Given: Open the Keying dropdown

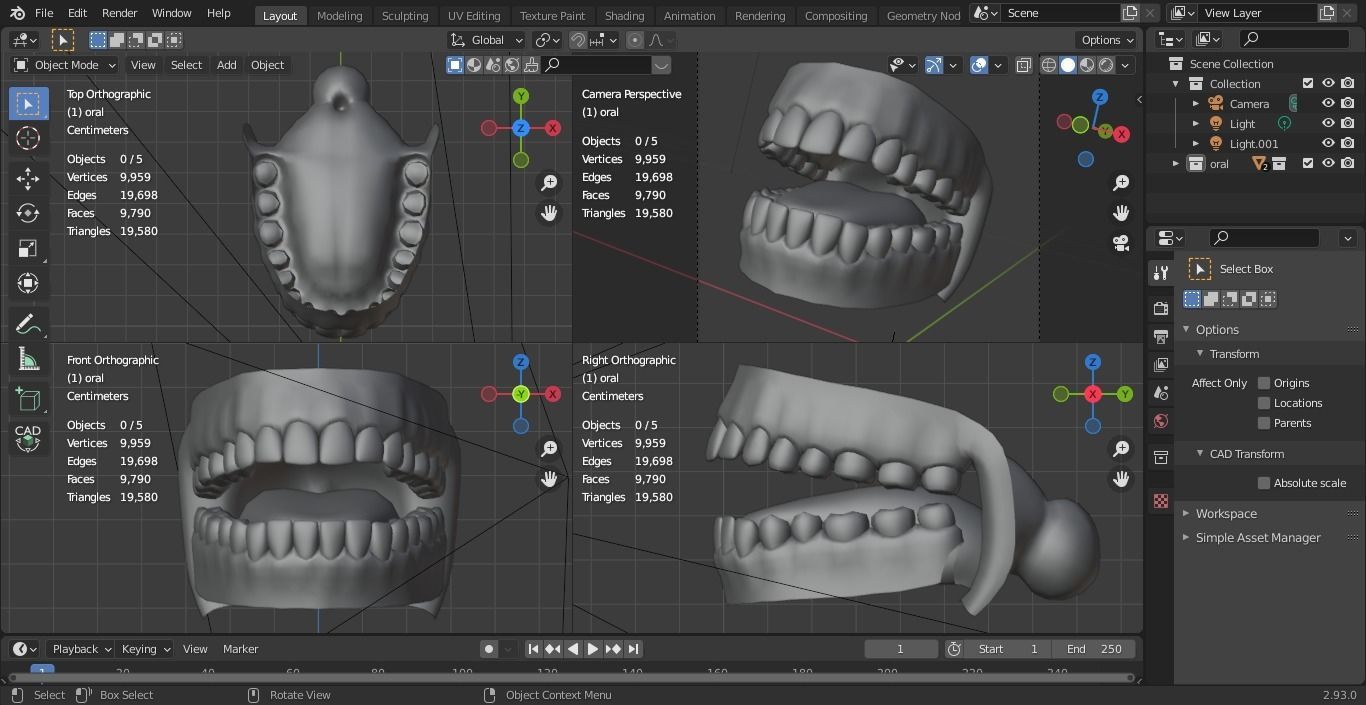Looking at the screenshot, I should click(x=145, y=649).
